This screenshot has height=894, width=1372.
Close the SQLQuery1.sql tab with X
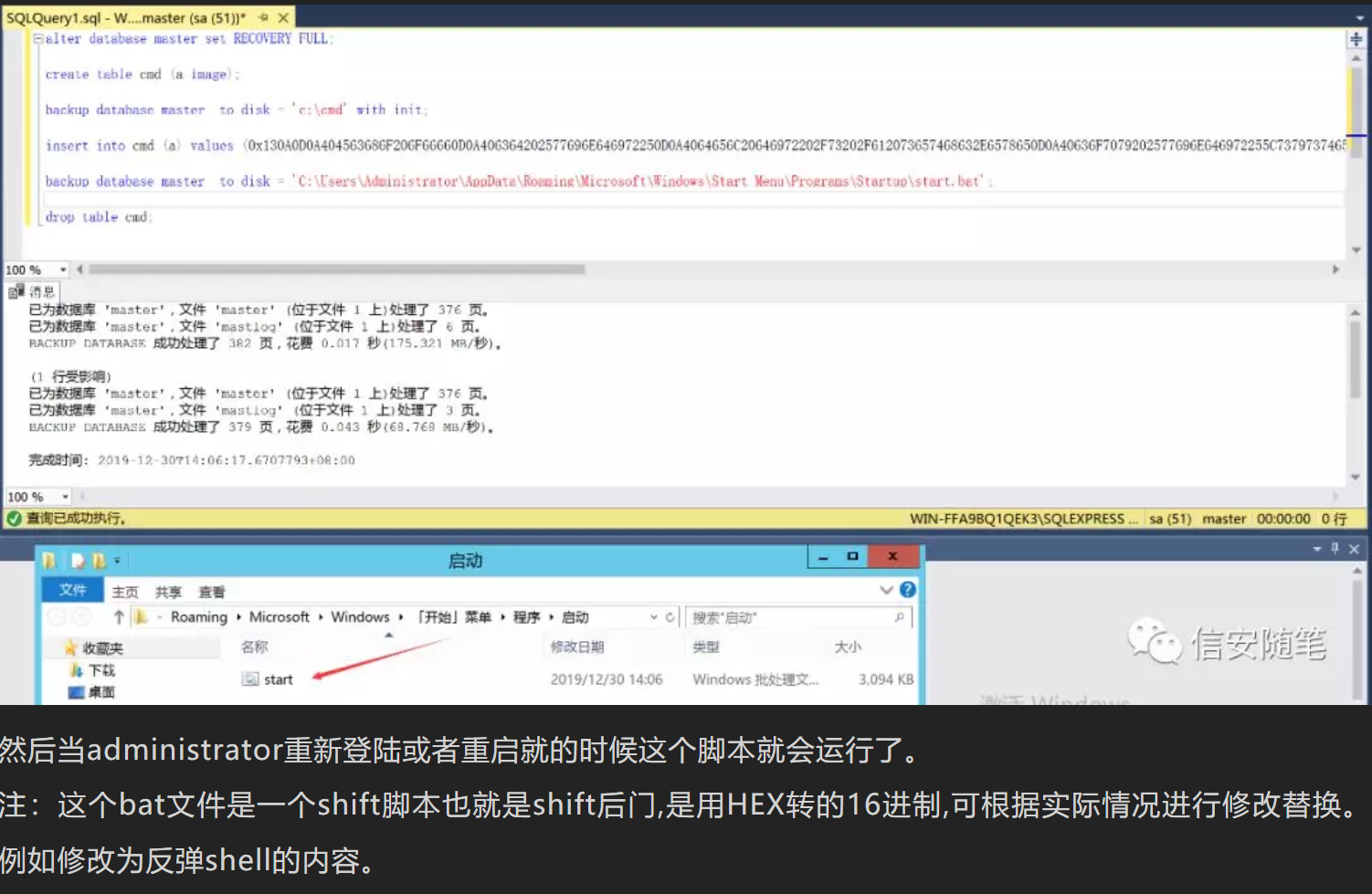click(283, 17)
